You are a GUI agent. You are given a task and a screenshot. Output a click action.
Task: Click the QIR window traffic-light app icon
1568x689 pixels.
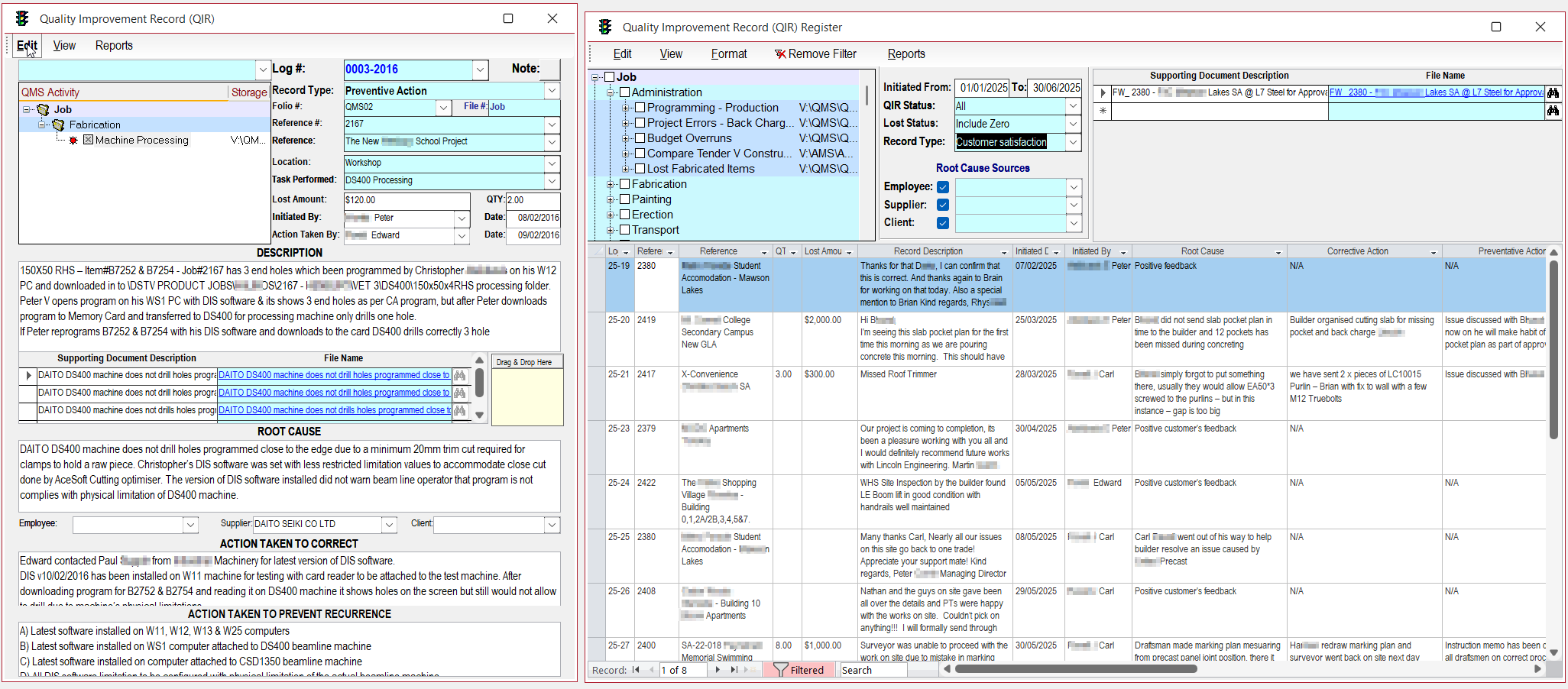pos(22,18)
